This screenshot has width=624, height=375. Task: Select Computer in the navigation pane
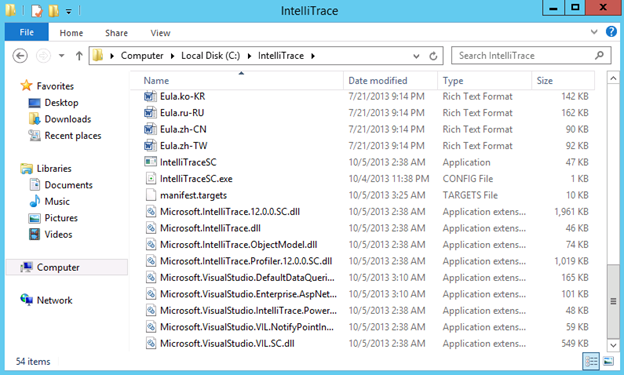67,267
